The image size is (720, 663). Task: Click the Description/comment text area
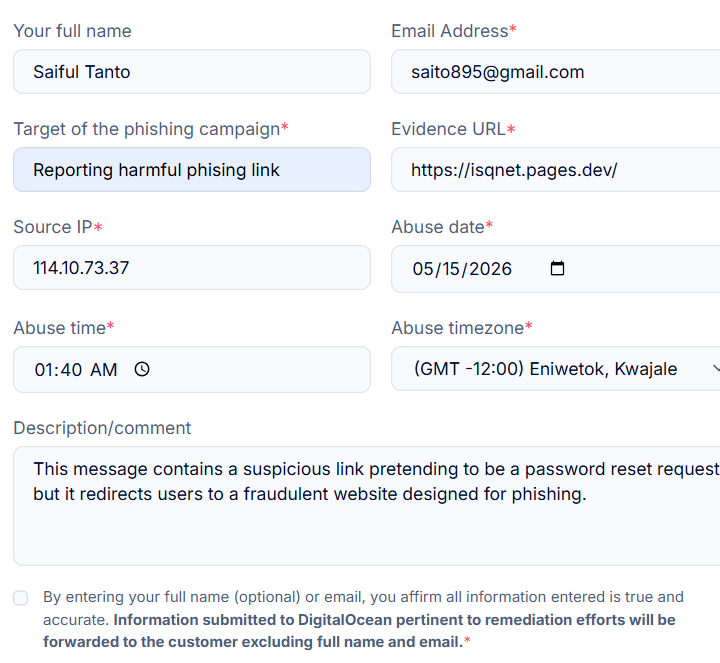[367, 506]
